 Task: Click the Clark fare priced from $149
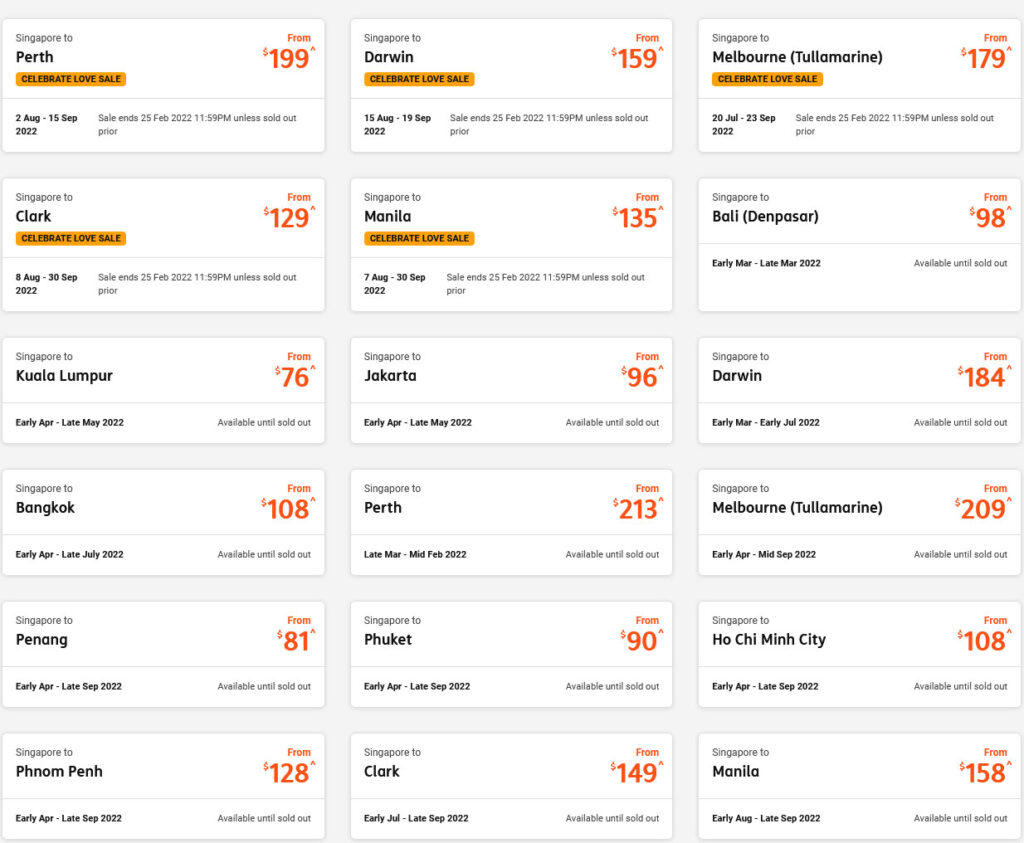511,772
